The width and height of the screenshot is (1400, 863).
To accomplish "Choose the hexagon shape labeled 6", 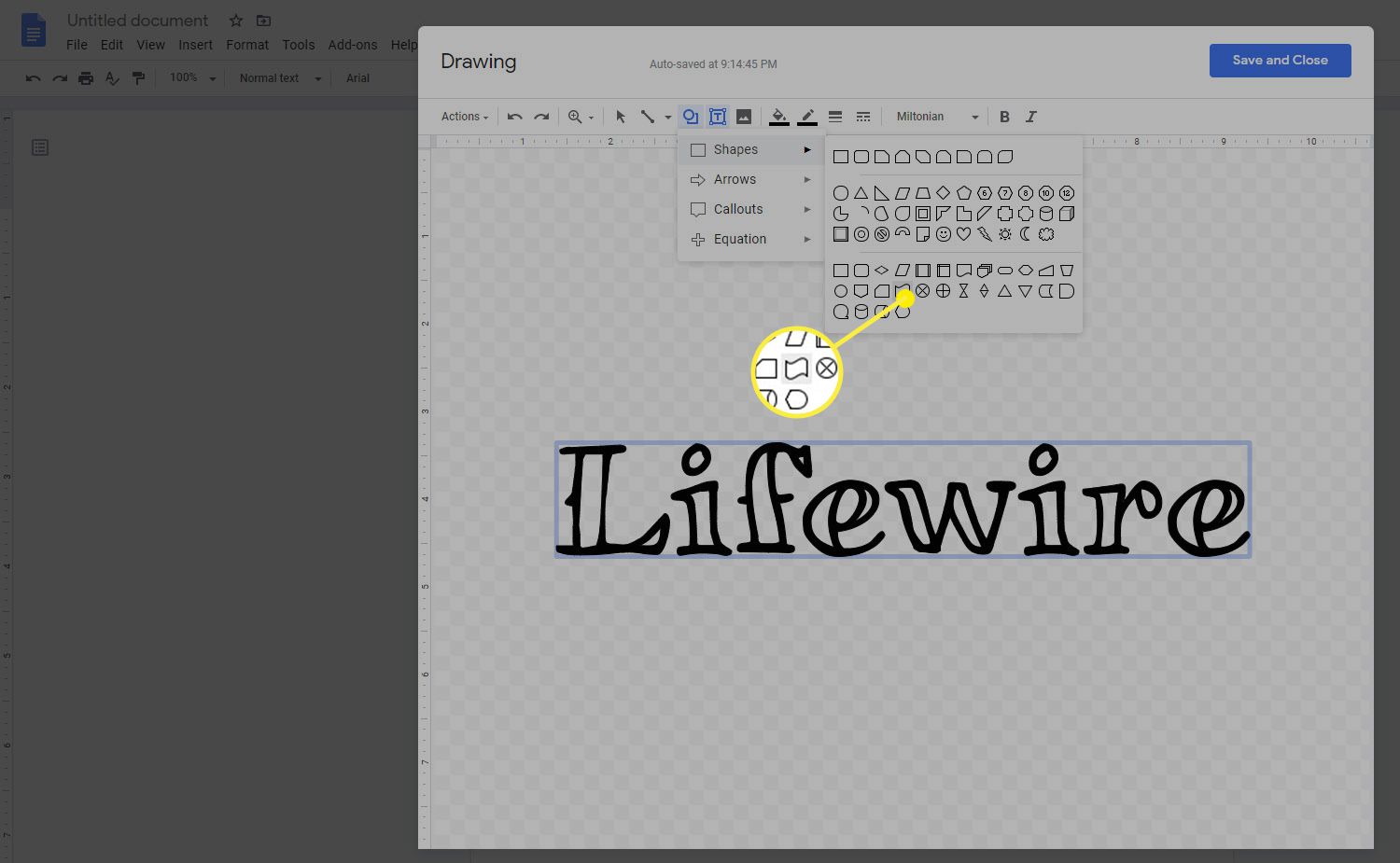I will [985, 193].
